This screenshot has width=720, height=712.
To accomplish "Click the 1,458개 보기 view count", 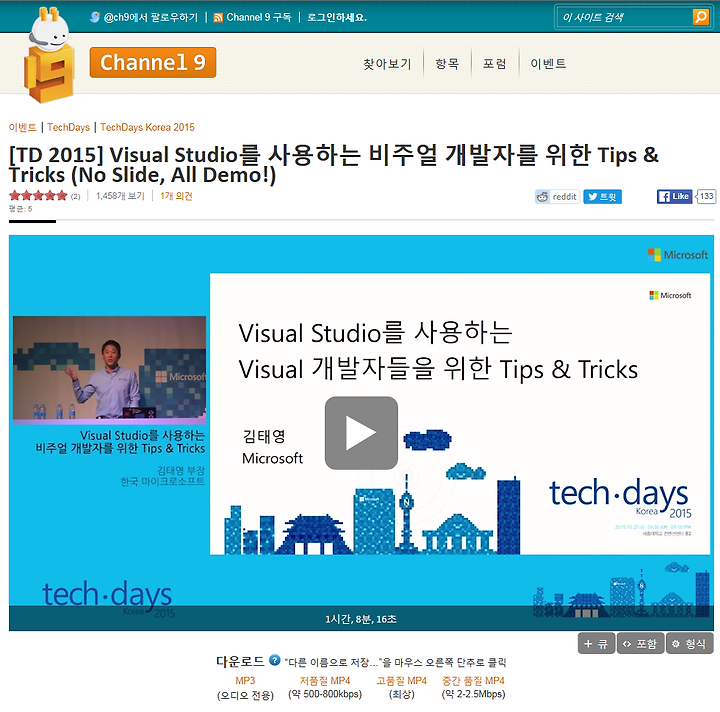I will pyautogui.click(x=120, y=196).
